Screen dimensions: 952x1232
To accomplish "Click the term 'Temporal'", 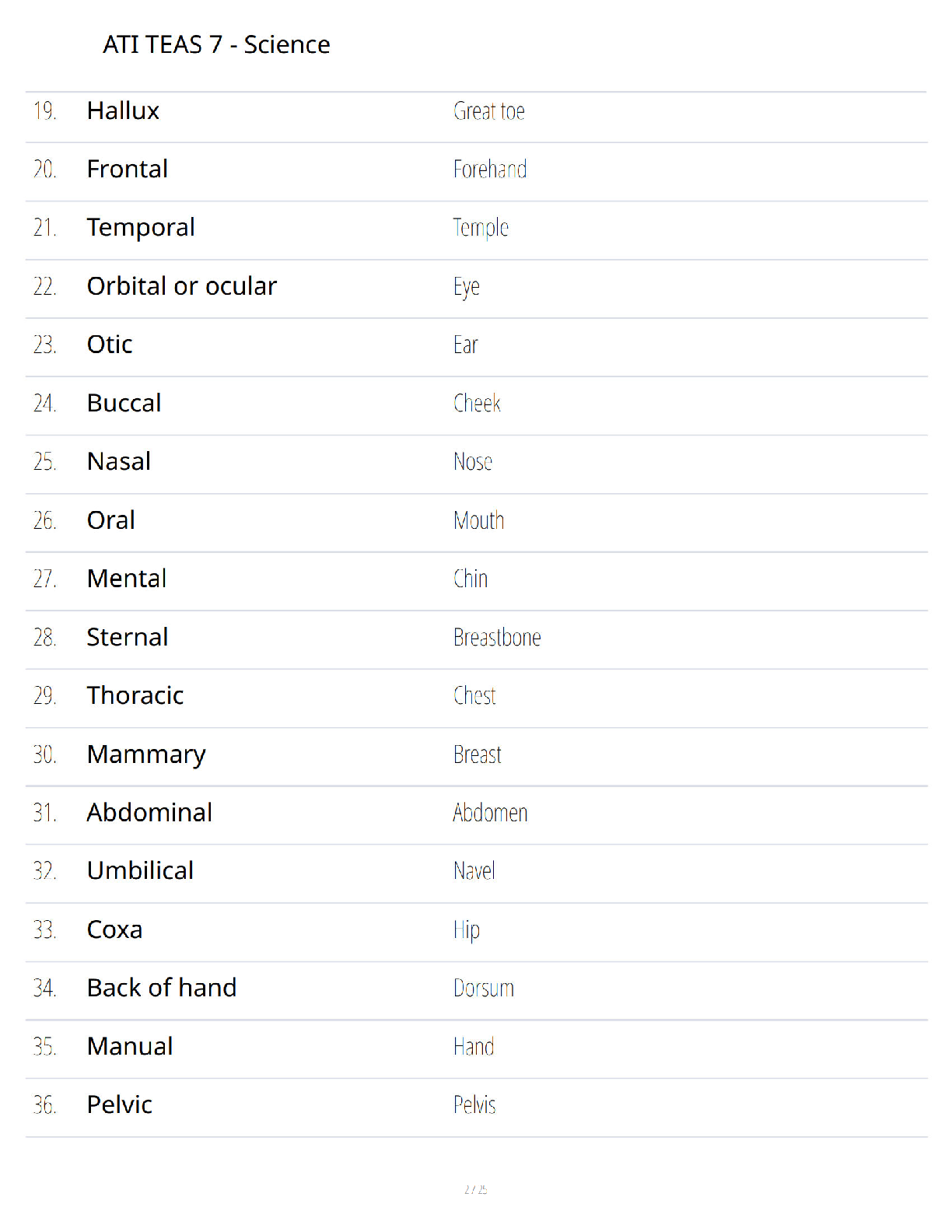I will [x=141, y=227].
